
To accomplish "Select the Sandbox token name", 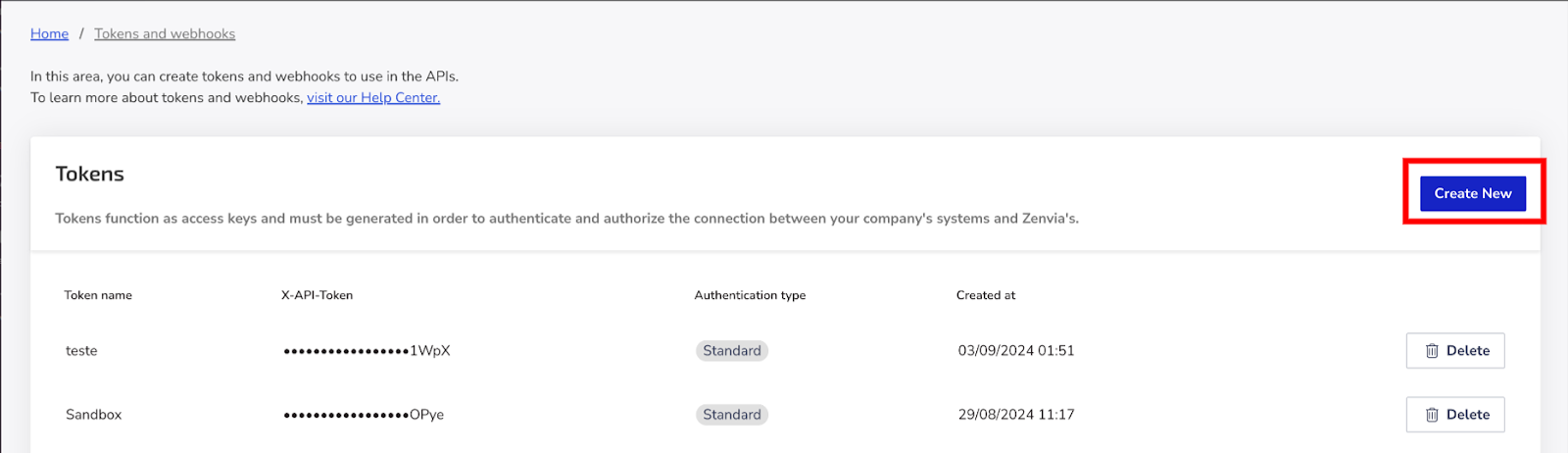I will coord(94,415).
